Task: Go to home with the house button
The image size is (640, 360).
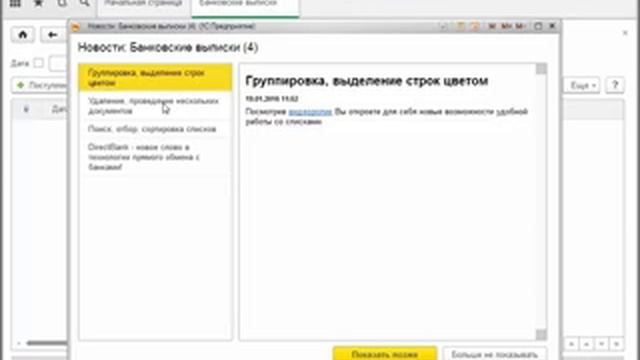Action: coord(23,35)
